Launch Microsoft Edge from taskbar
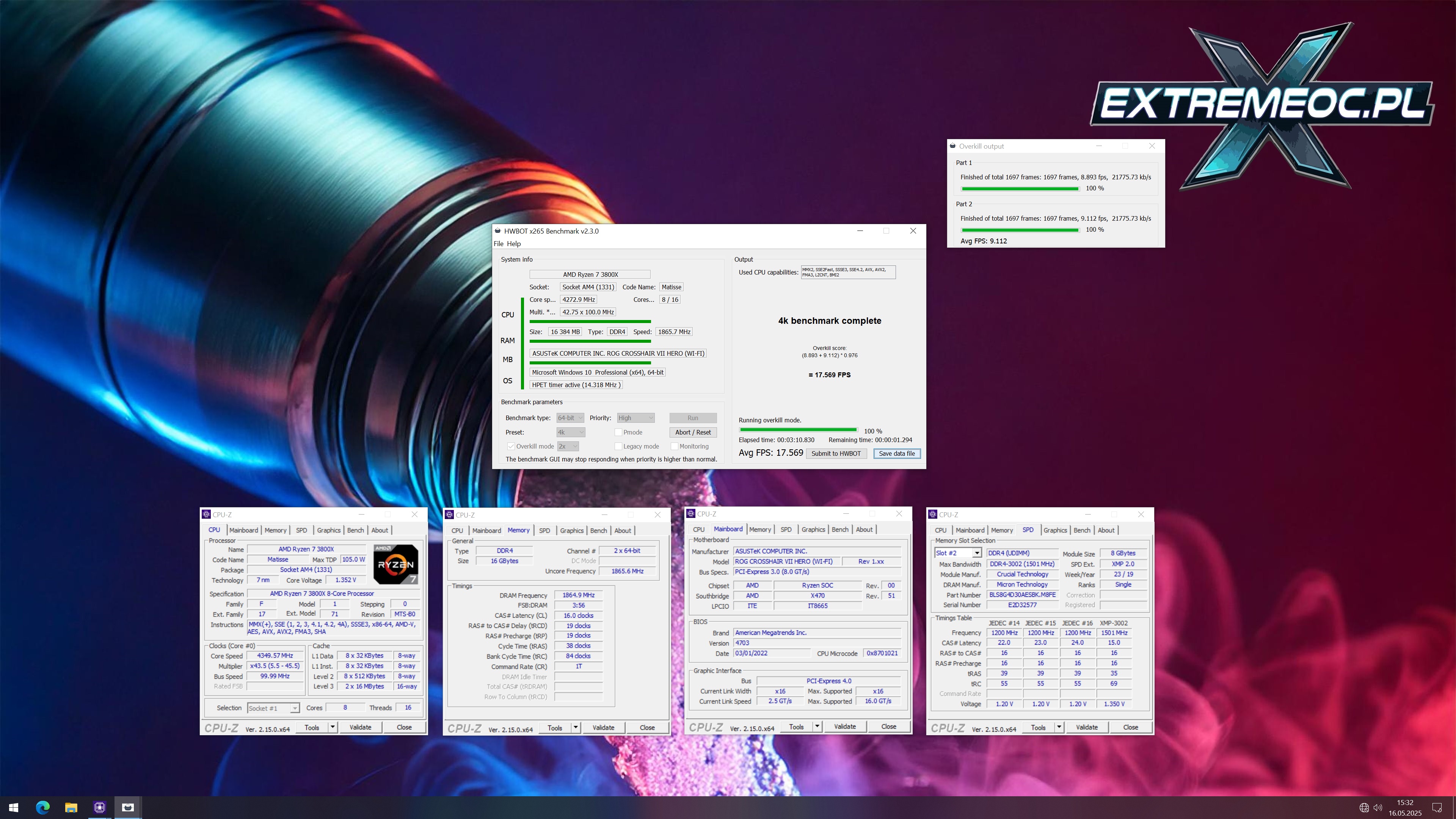The width and height of the screenshot is (1456, 819). coord(42,807)
